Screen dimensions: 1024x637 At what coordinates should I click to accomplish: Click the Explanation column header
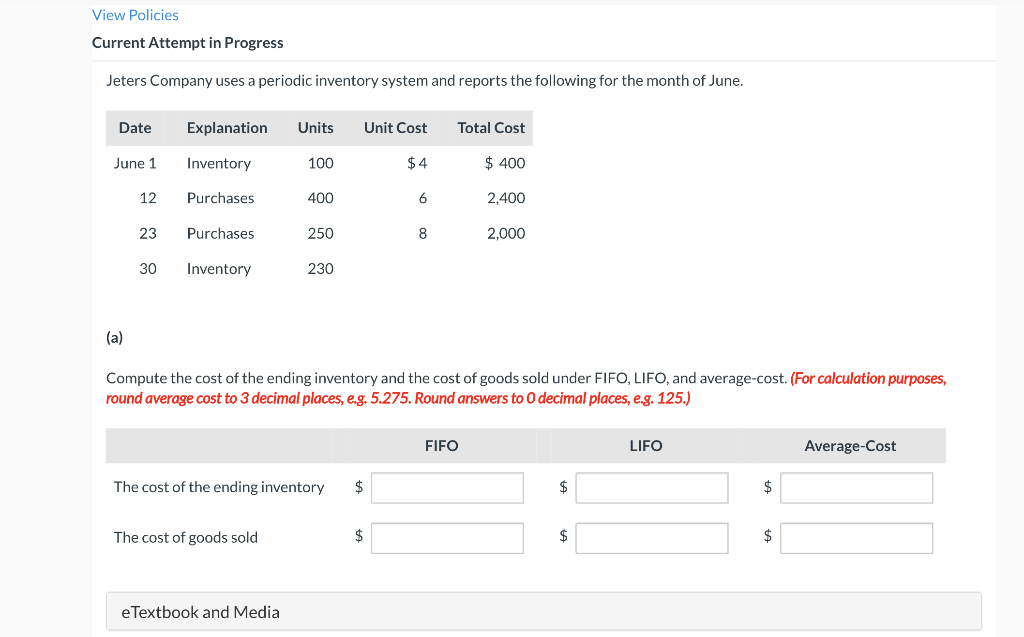pos(227,128)
